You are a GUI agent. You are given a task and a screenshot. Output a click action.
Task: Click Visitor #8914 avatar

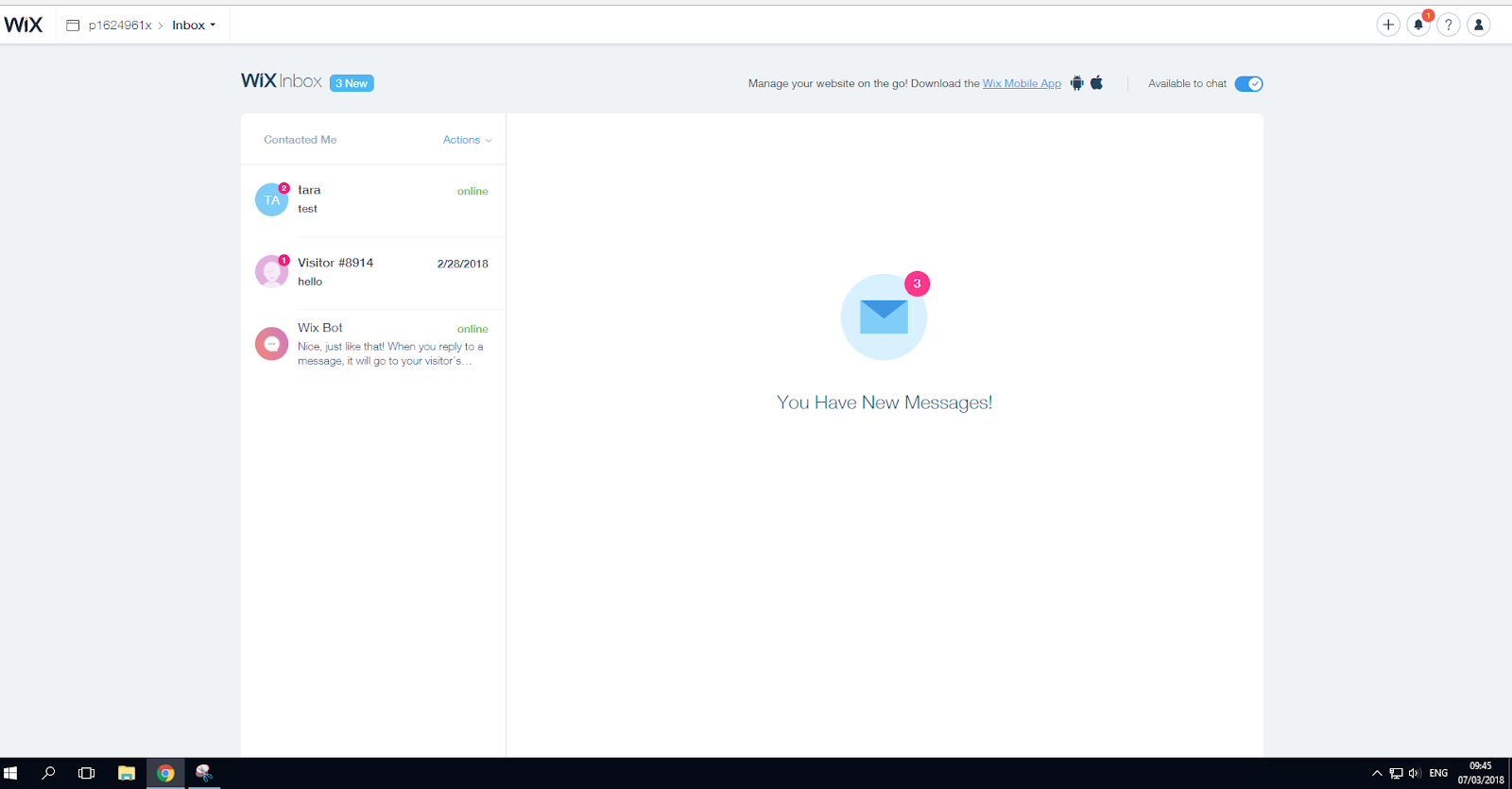coord(271,272)
